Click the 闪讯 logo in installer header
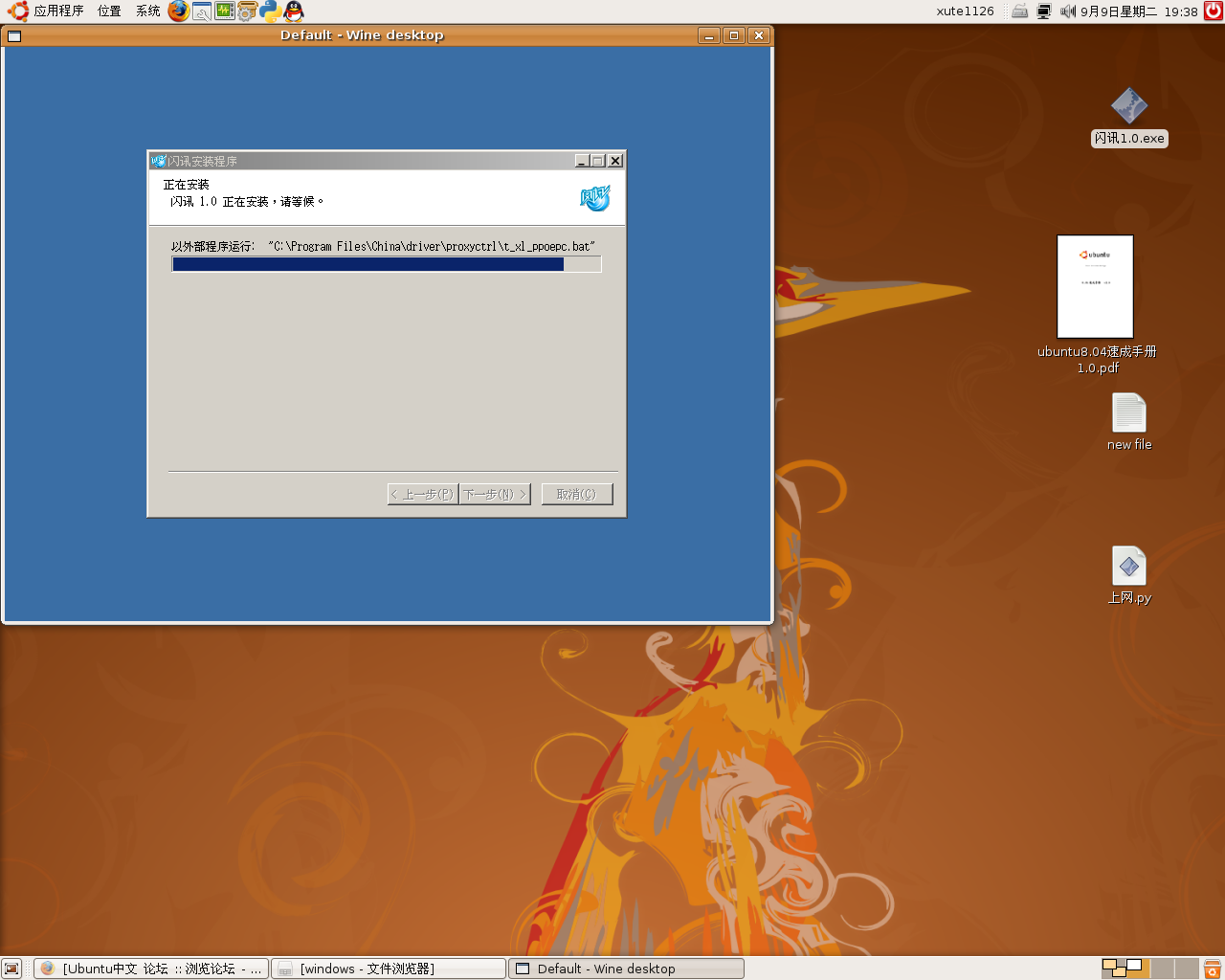 click(594, 198)
